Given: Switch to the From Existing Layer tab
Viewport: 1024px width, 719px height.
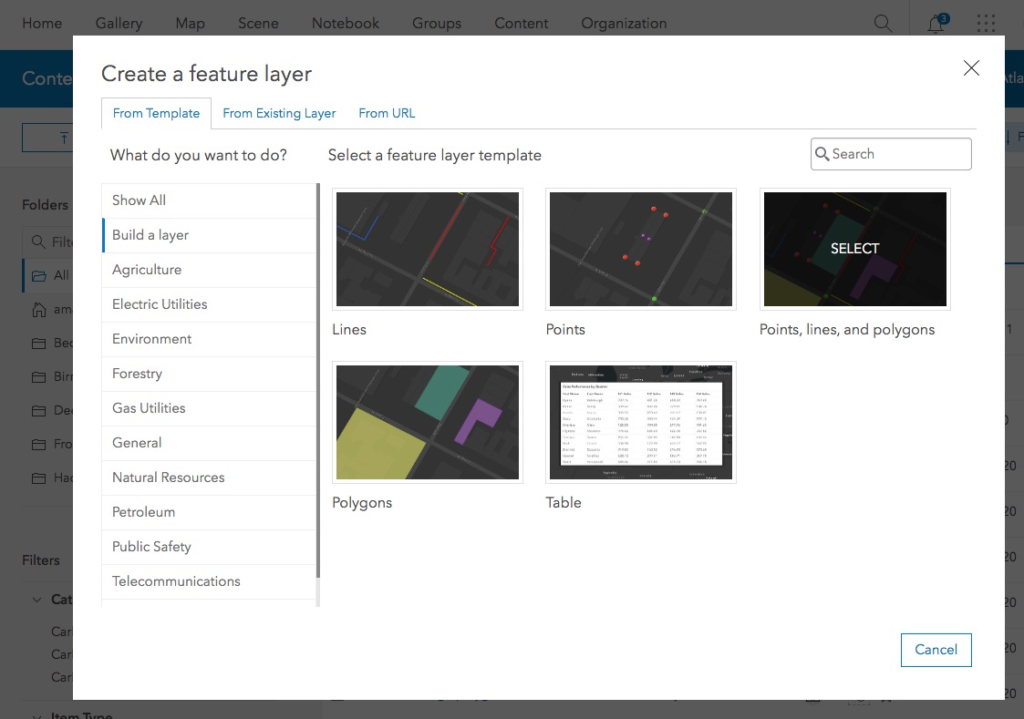Looking at the screenshot, I should pos(279,113).
